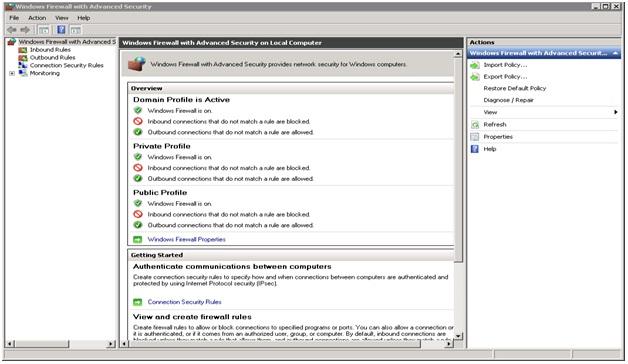Click Private Profile inbound blocked icon

click(x=138, y=167)
